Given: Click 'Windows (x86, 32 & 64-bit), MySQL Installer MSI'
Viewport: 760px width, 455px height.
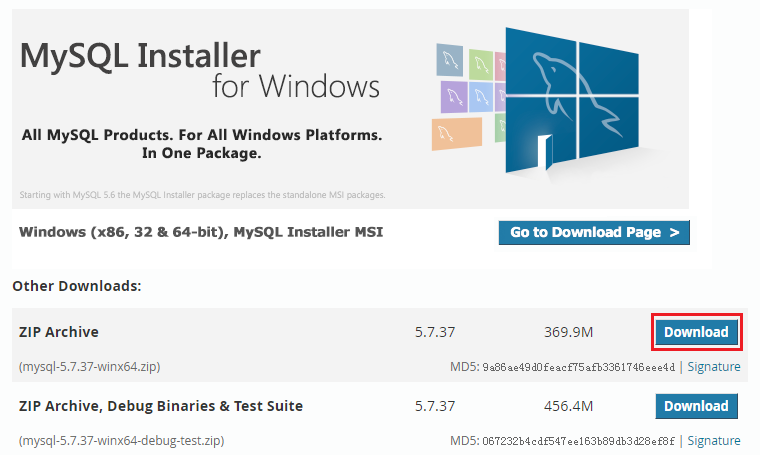Looking at the screenshot, I should pos(201,233).
